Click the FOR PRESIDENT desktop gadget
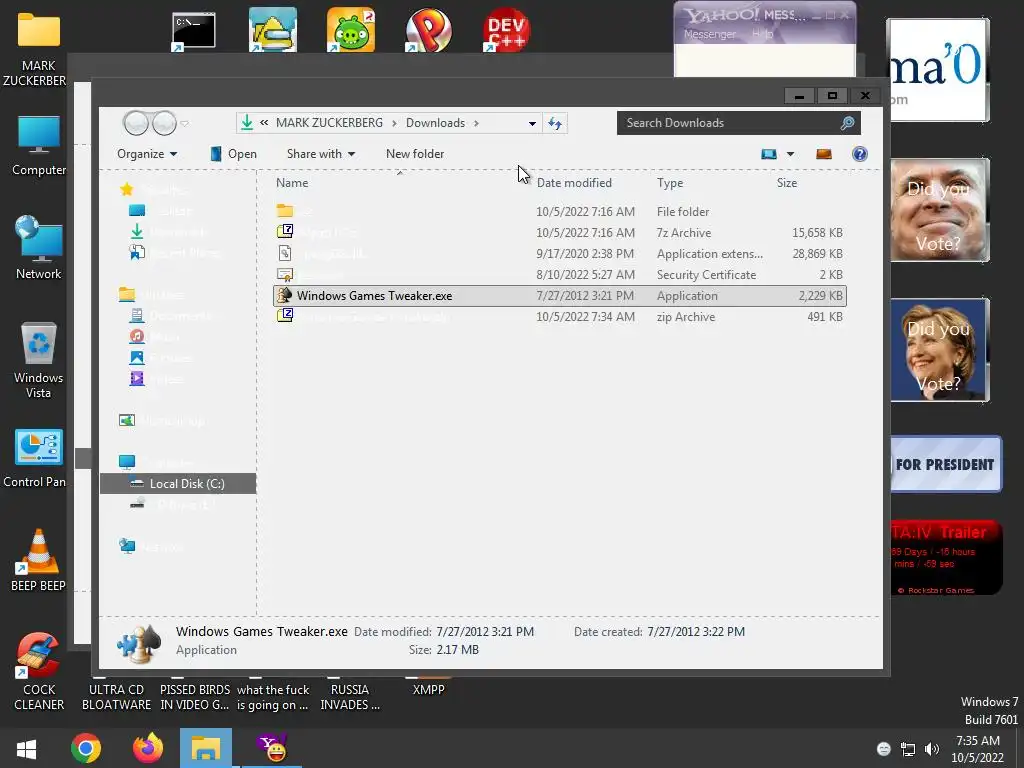 pos(946,464)
